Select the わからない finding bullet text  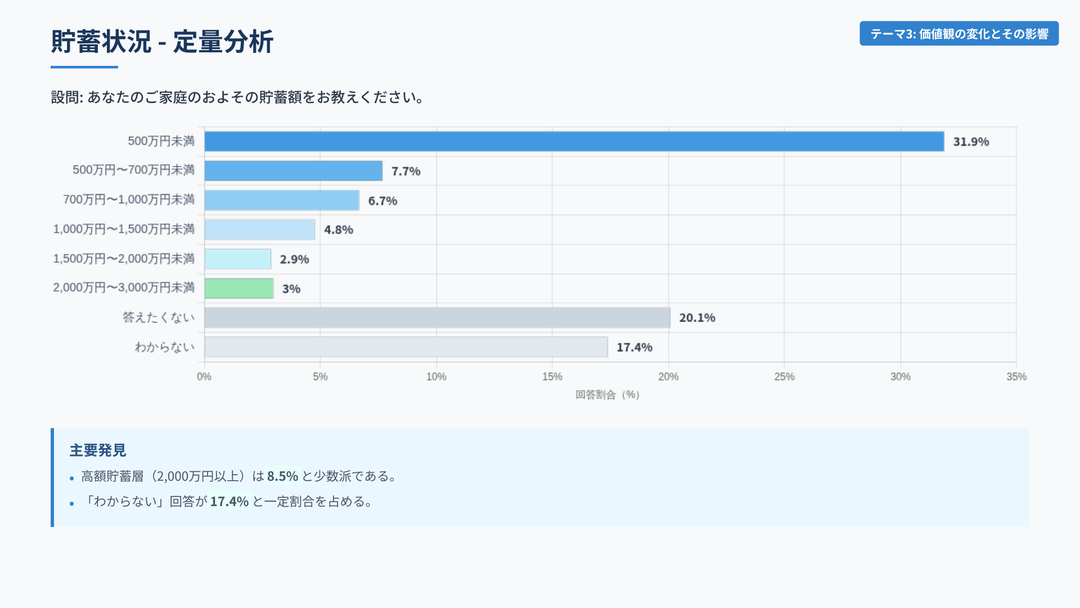[x=226, y=502]
